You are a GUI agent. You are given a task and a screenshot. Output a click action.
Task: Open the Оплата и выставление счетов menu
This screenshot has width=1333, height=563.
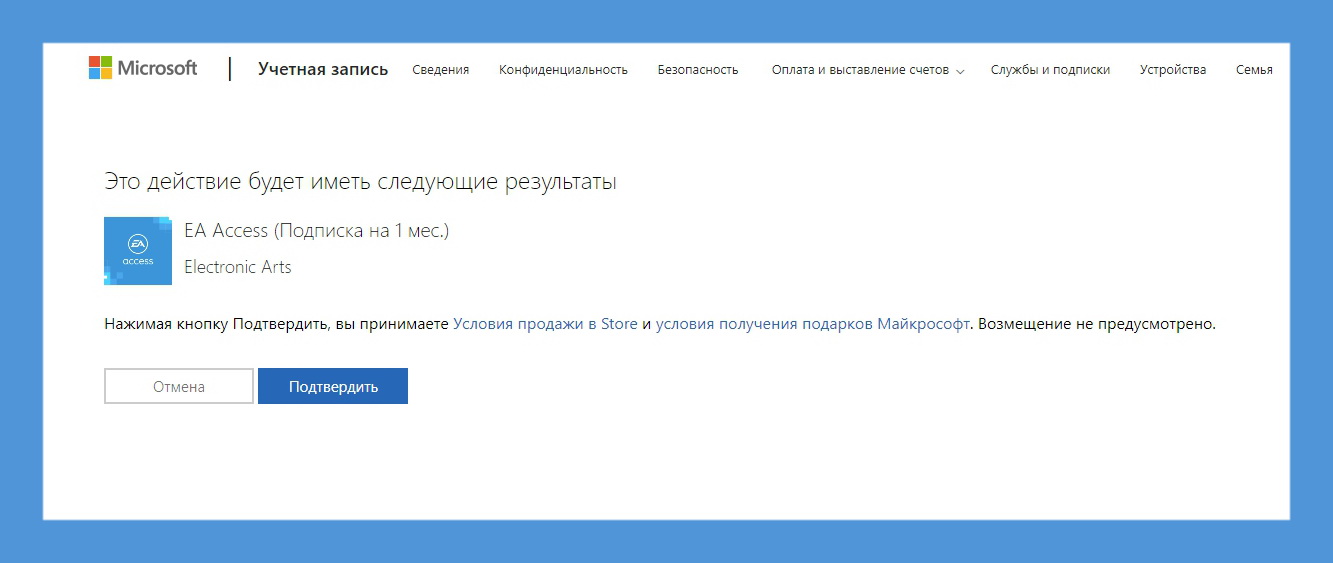click(x=859, y=70)
